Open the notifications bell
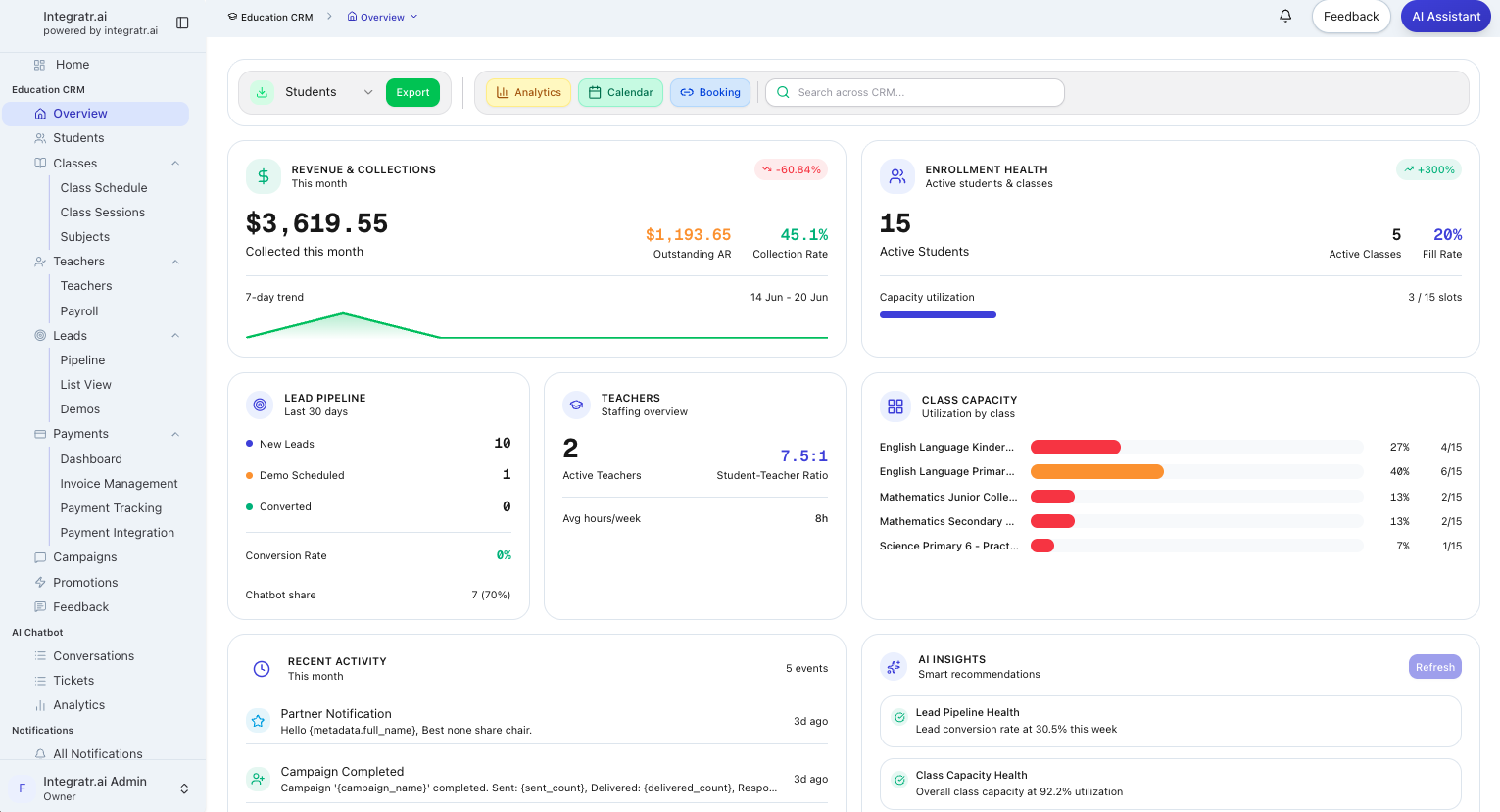 [x=1285, y=16]
